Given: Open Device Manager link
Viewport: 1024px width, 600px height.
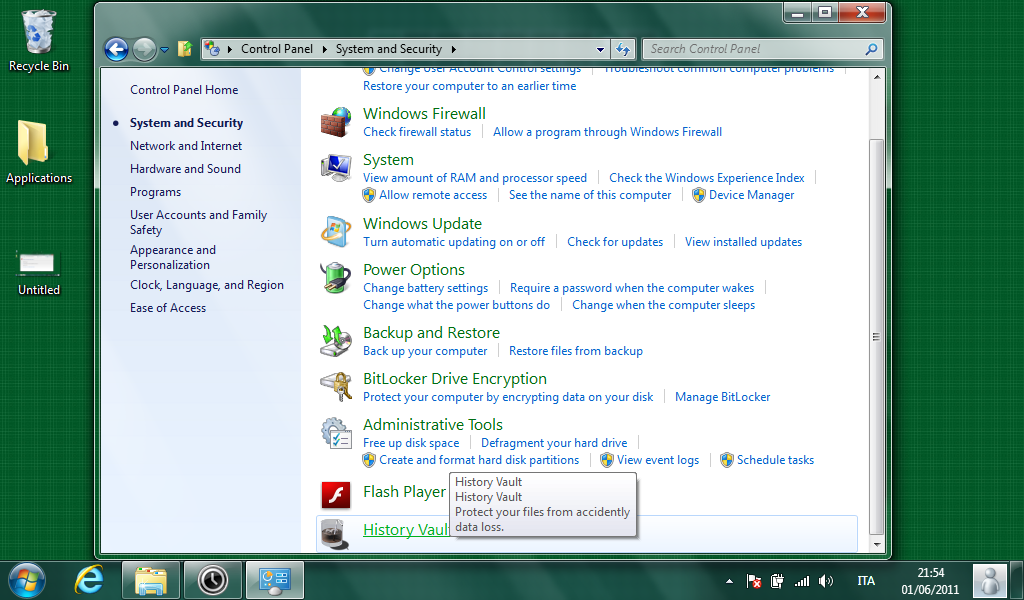Looking at the screenshot, I should [752, 195].
